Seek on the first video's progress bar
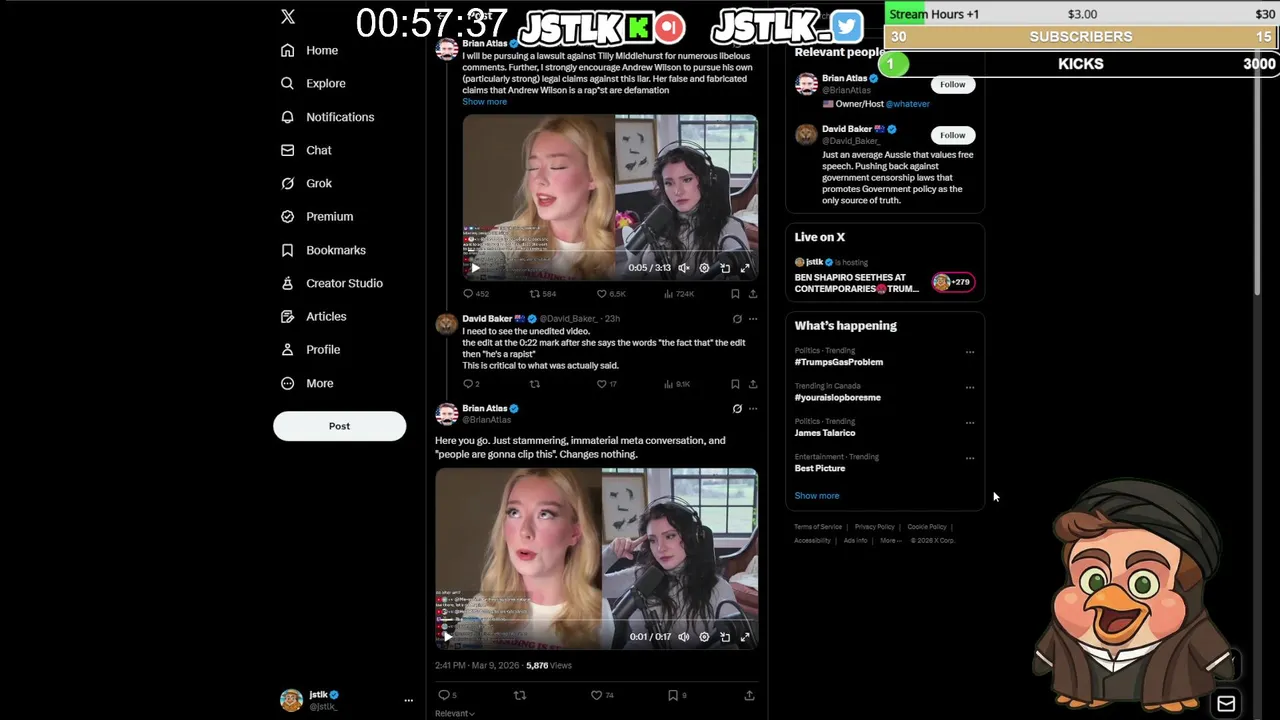This screenshot has width=1280, height=720. coord(610,253)
